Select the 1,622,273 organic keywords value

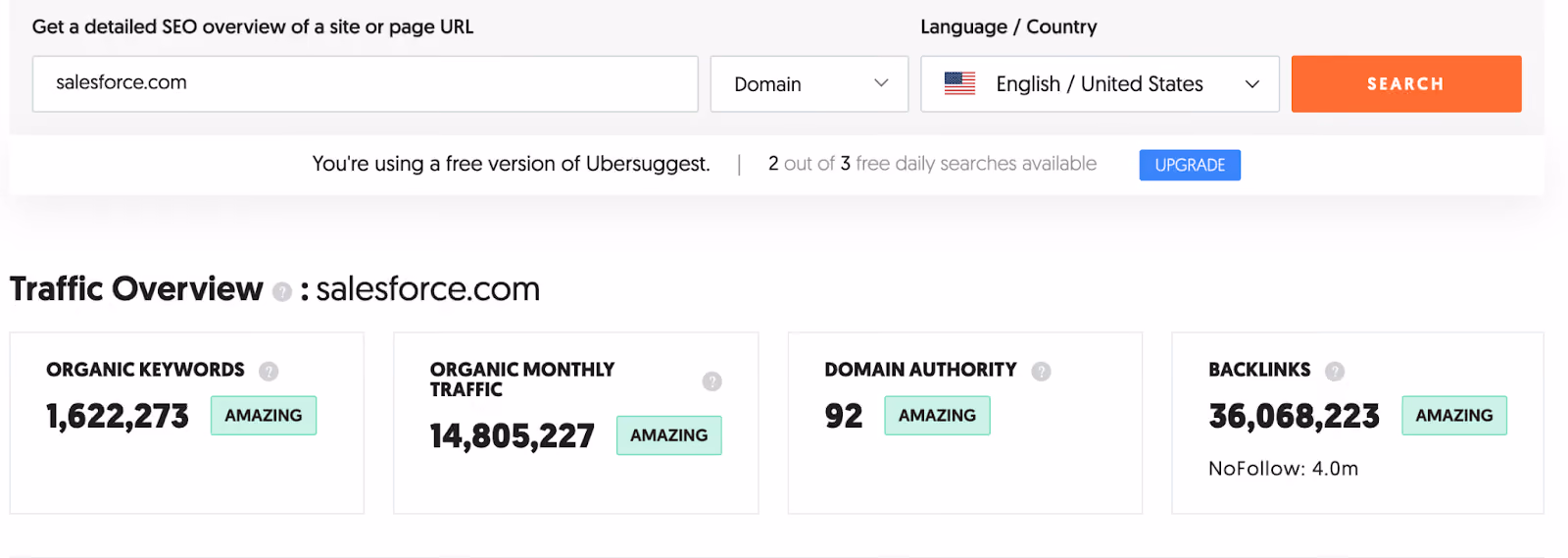118,416
